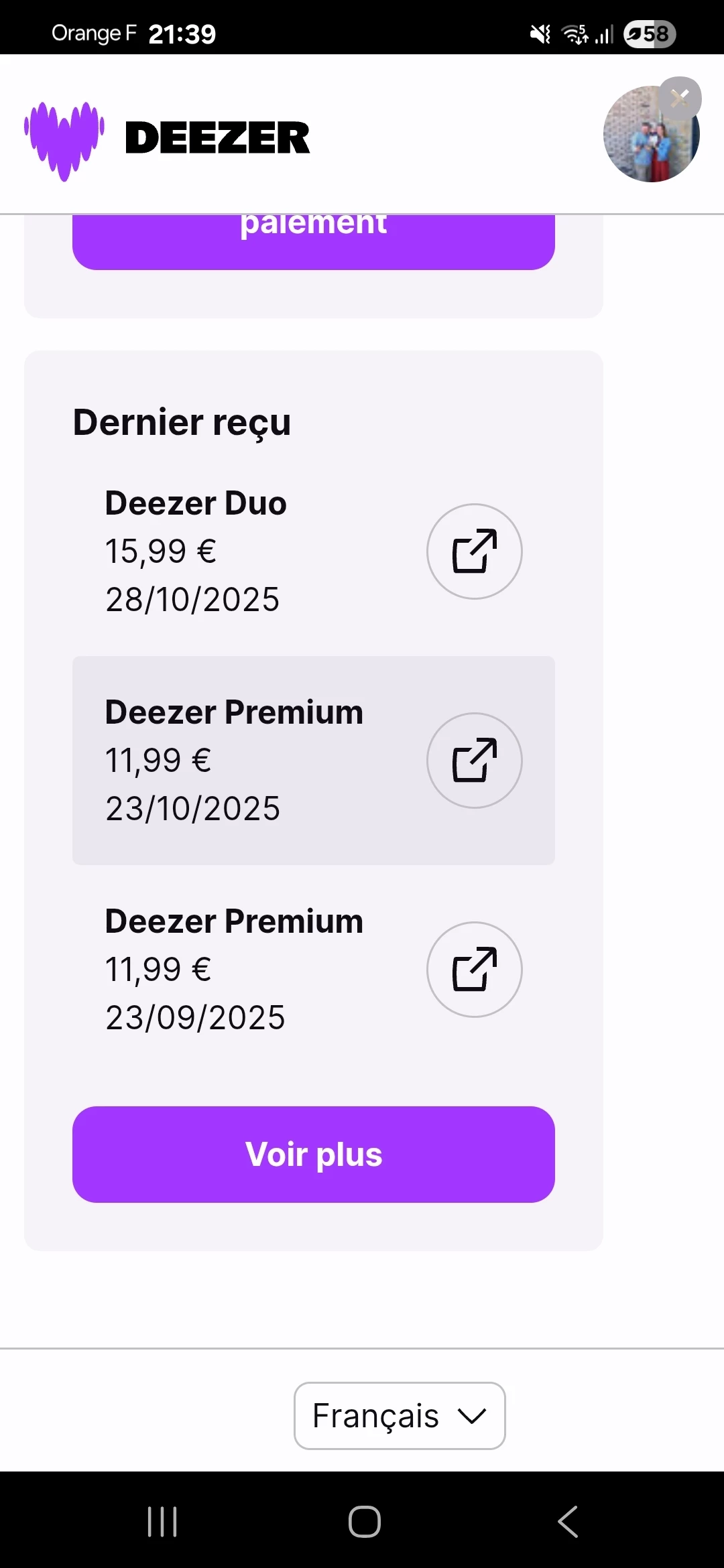Tap the 21:39 clock in status bar

pyautogui.click(x=182, y=34)
